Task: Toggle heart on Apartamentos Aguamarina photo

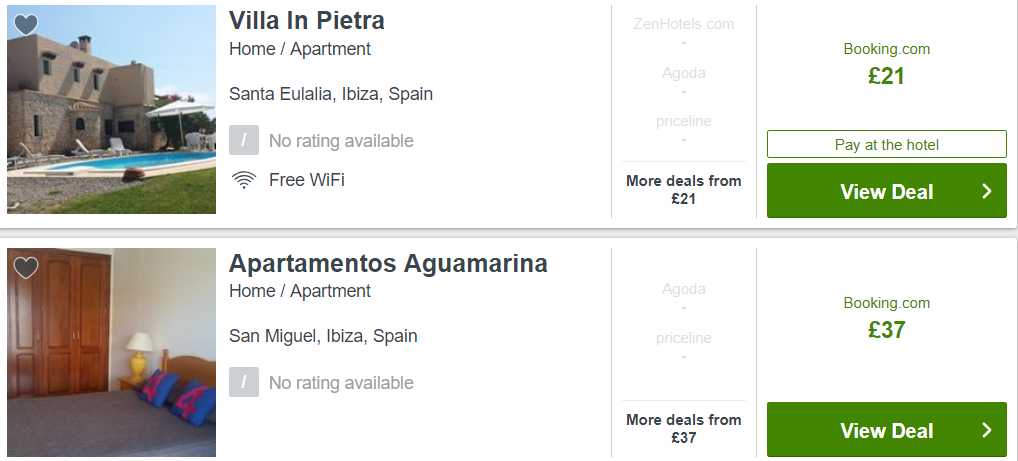Action: [x=26, y=268]
